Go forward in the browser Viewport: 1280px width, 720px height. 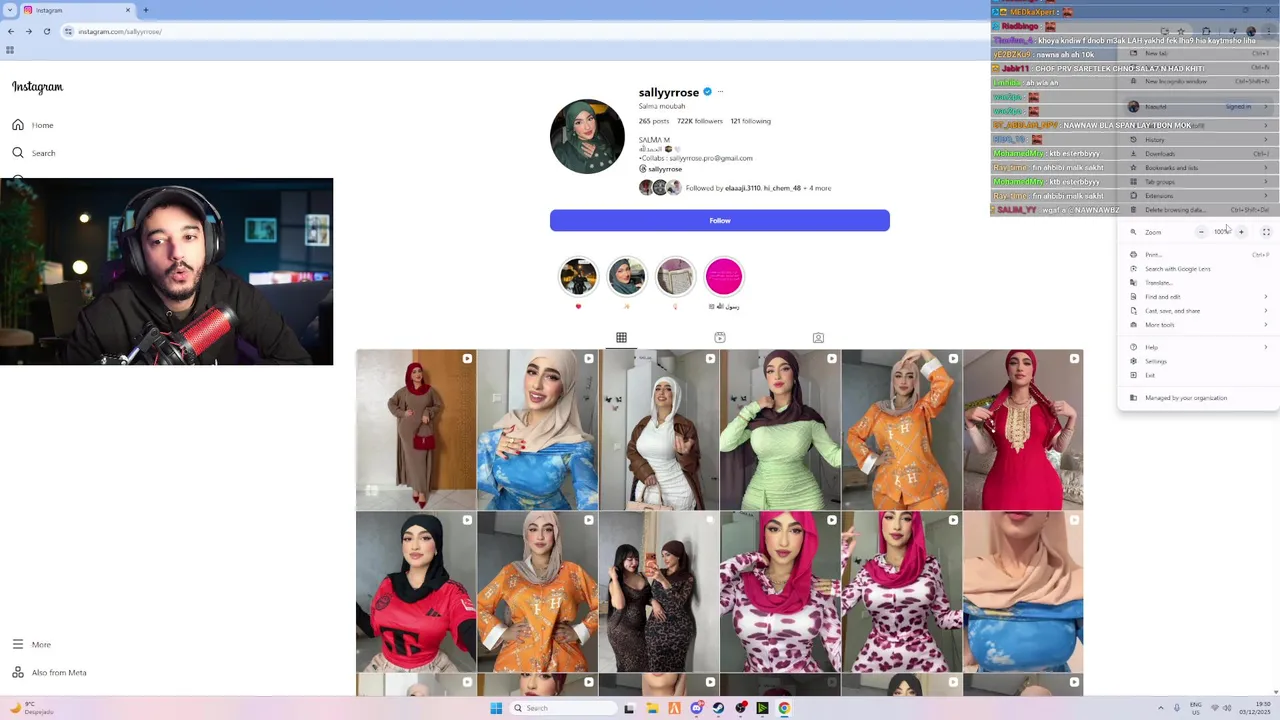pyautogui.click(x=28, y=31)
